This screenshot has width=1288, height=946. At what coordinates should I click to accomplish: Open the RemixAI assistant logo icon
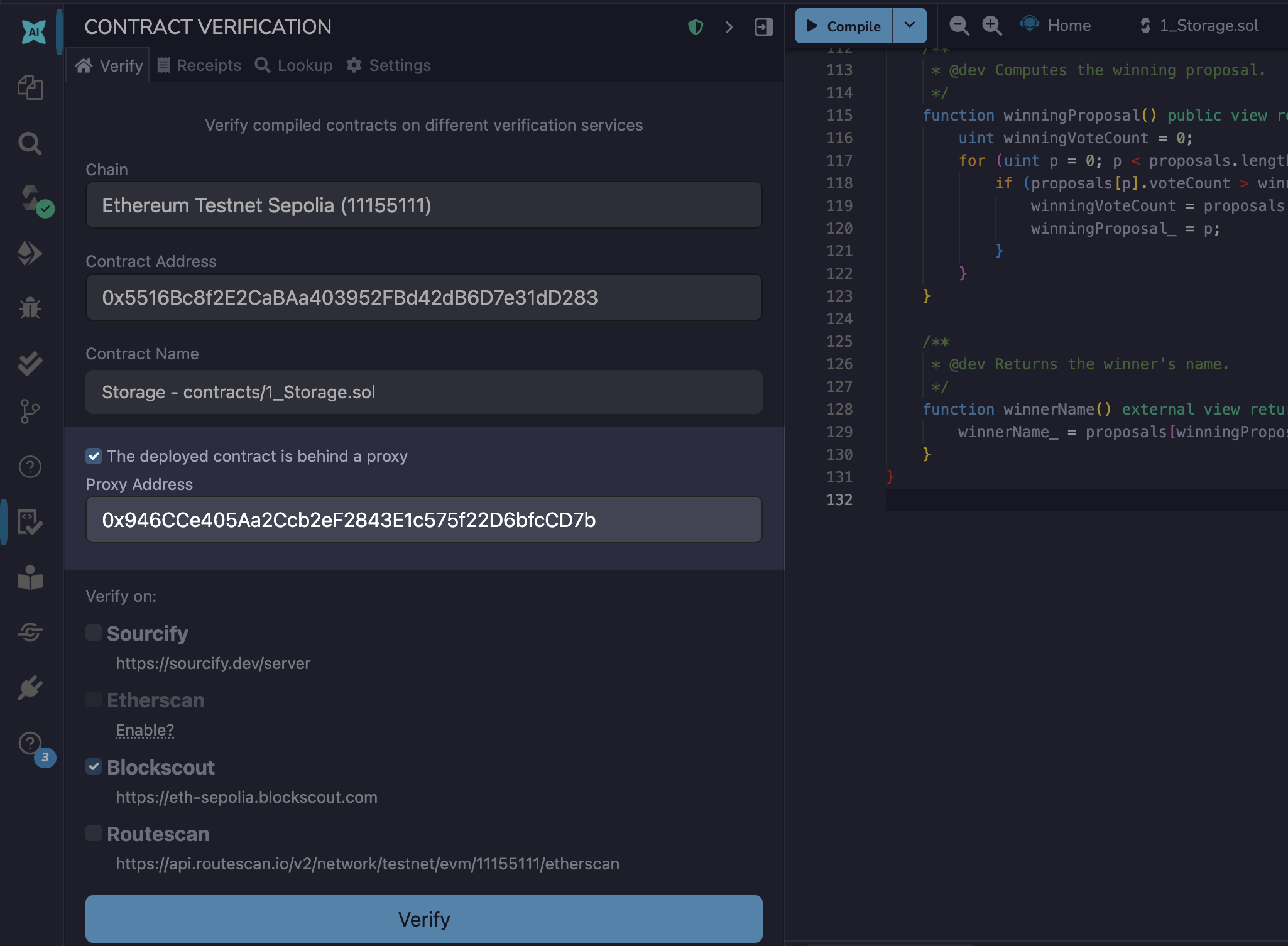(x=33, y=31)
